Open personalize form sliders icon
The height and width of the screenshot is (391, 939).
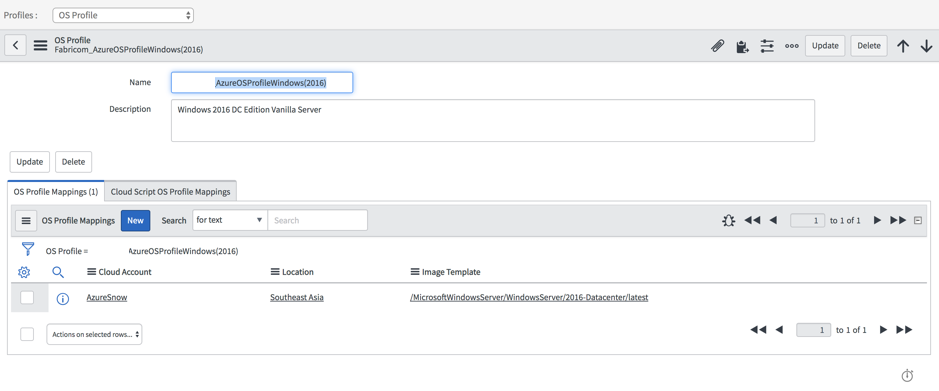767,46
